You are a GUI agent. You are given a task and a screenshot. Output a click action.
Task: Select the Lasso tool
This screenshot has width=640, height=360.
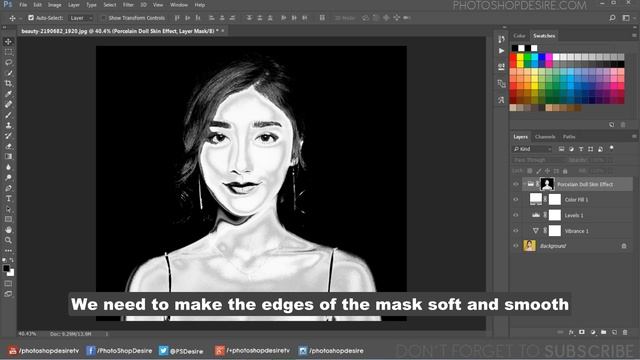coord(8,62)
